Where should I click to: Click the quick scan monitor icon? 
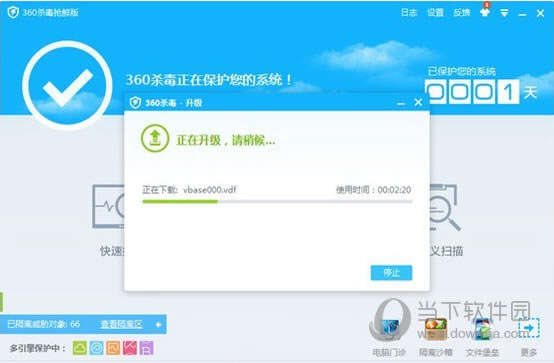(x=108, y=206)
